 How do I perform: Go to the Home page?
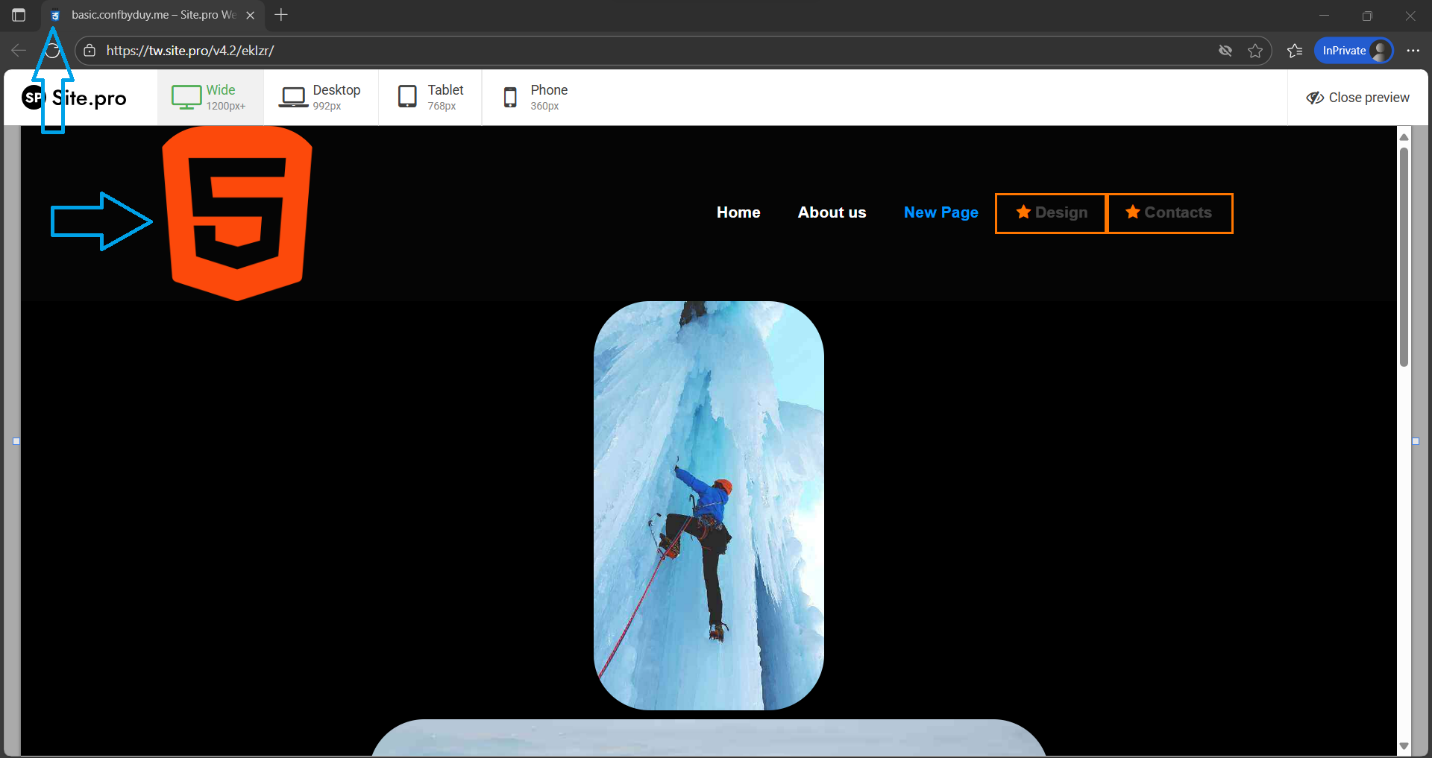[x=738, y=213]
